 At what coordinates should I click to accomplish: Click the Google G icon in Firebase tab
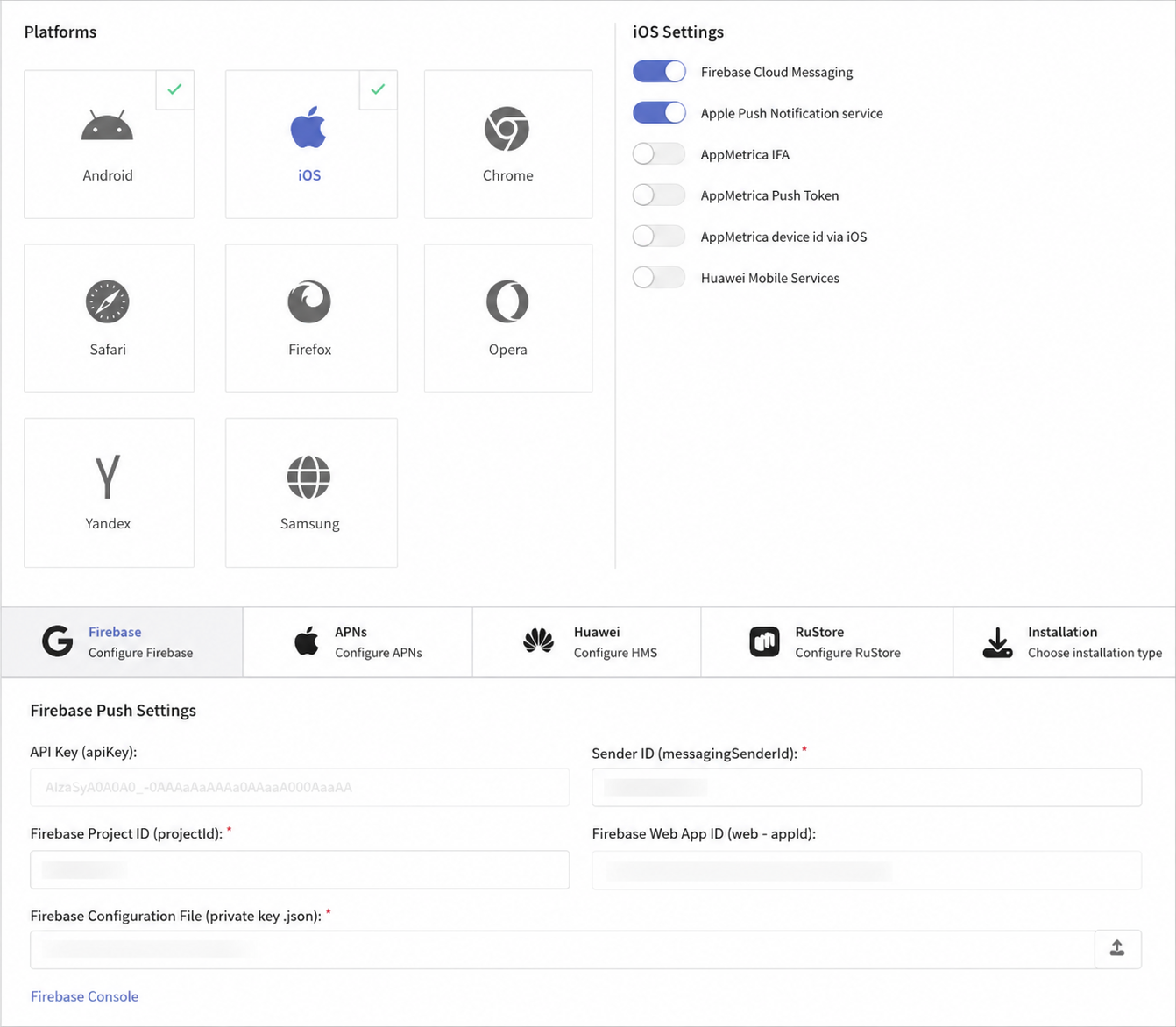coord(58,641)
